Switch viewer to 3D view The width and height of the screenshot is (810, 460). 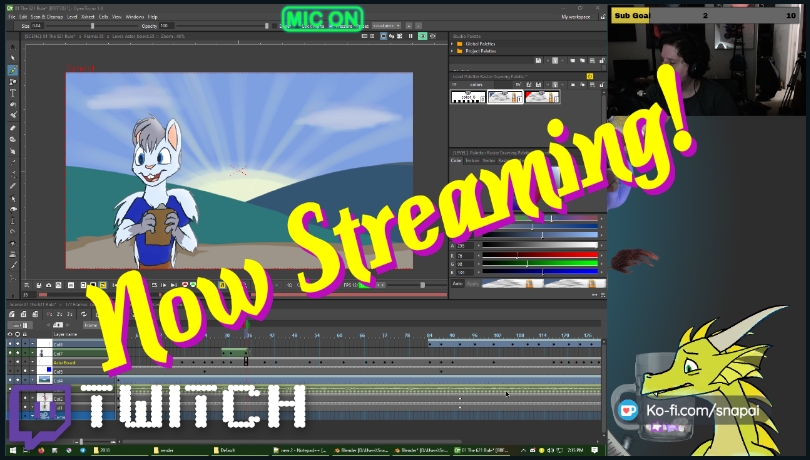point(391,36)
